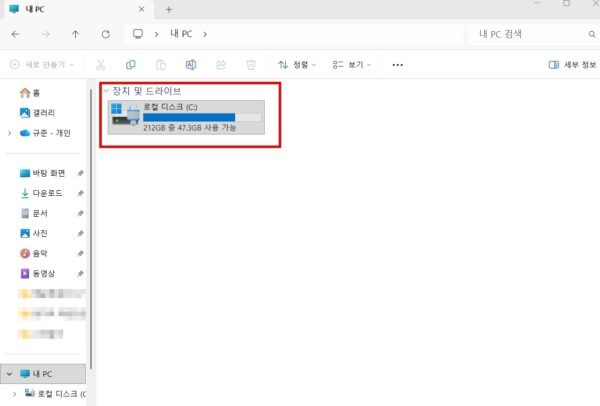Go back with the left arrow button

[15, 34]
